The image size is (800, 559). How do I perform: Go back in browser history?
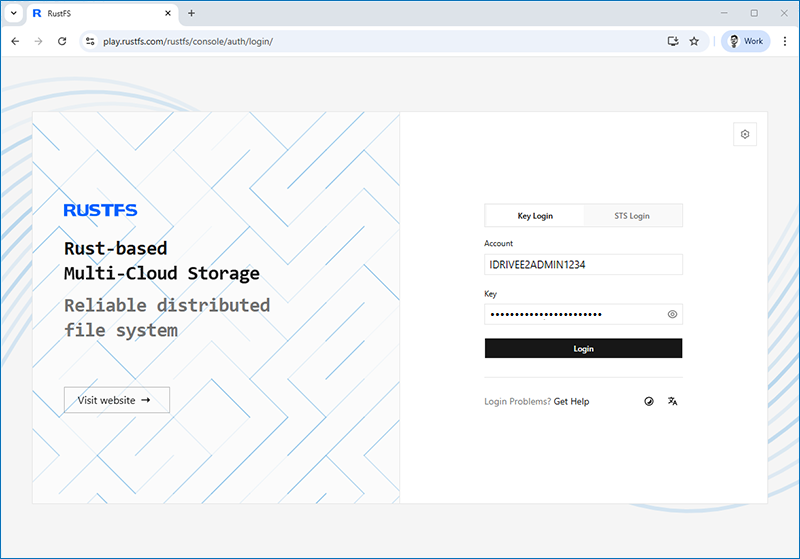pos(15,41)
